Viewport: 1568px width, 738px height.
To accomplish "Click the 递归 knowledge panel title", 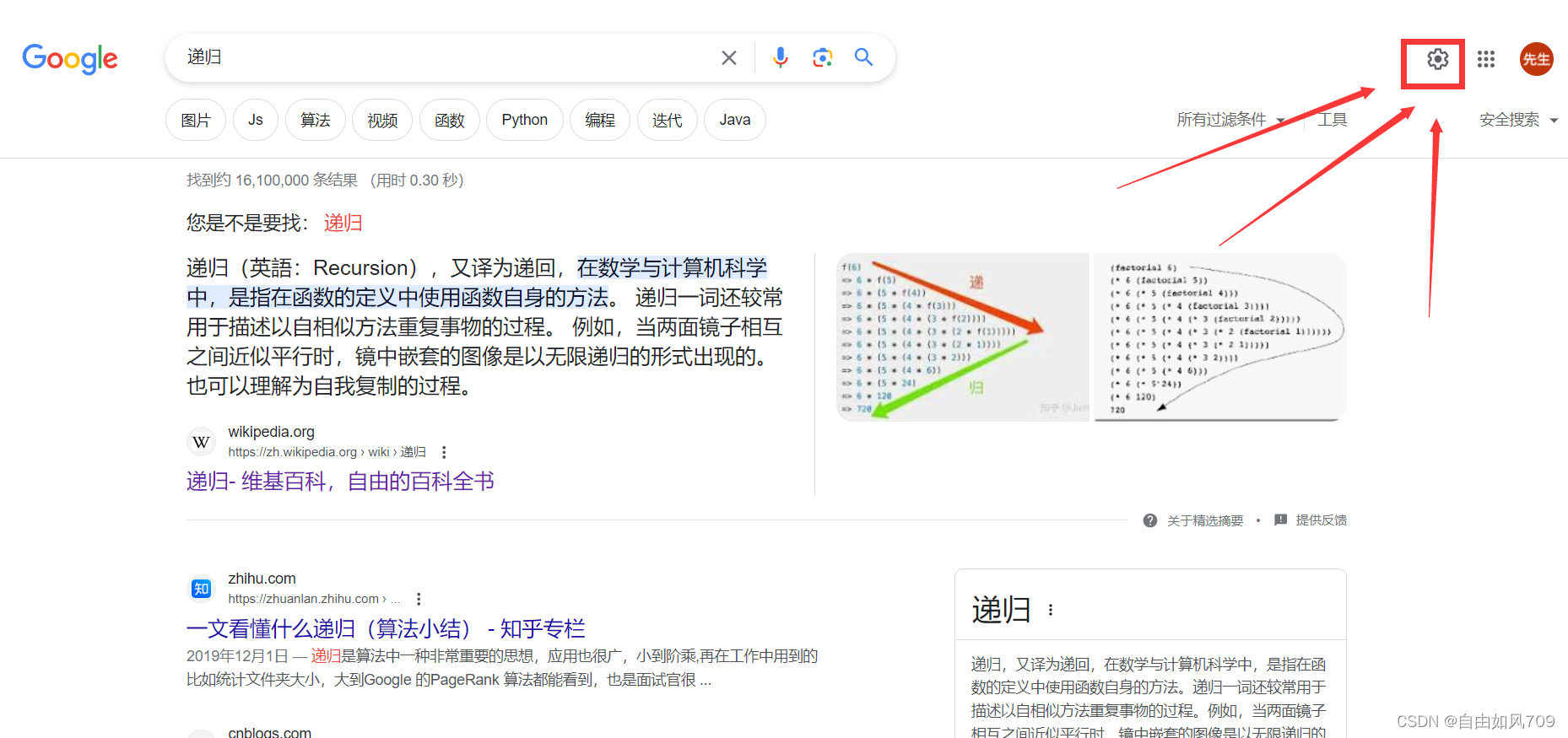I will click(x=1002, y=610).
